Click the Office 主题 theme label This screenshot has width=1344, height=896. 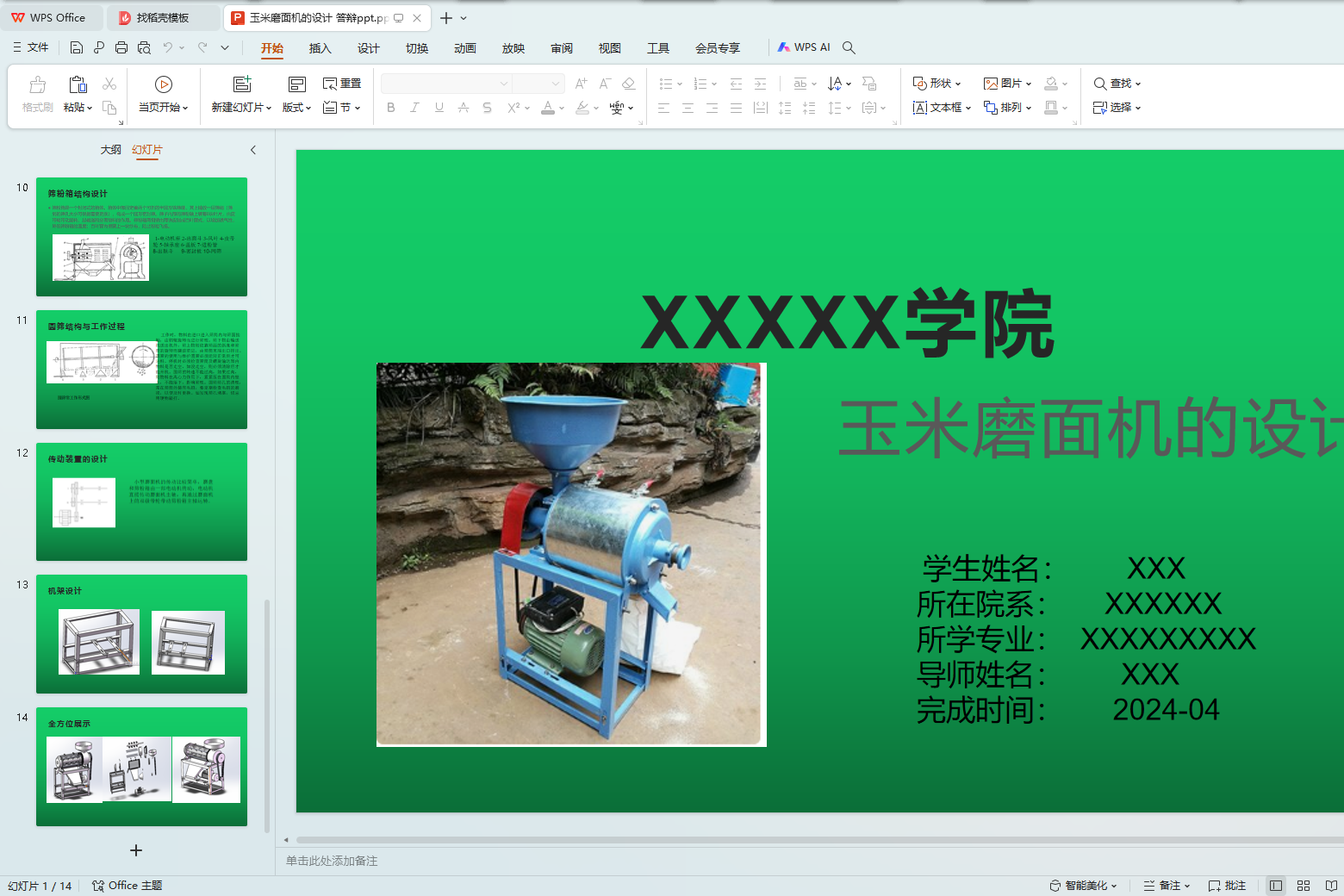(128, 886)
